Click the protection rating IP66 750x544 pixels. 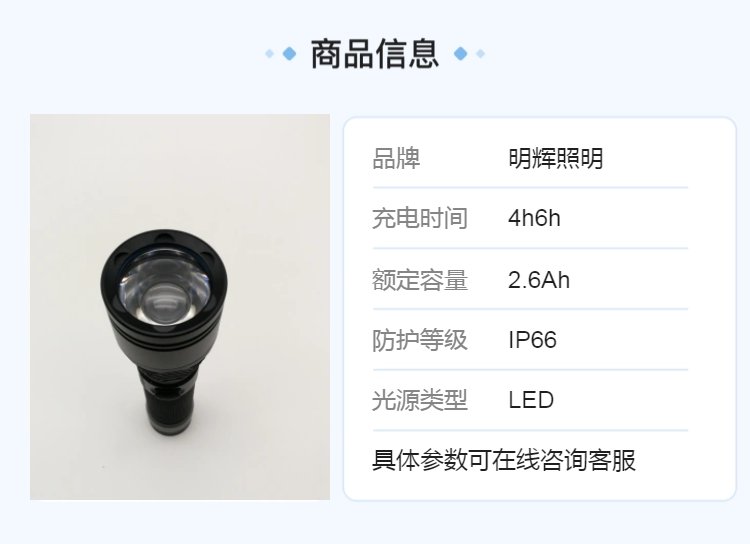(532, 340)
